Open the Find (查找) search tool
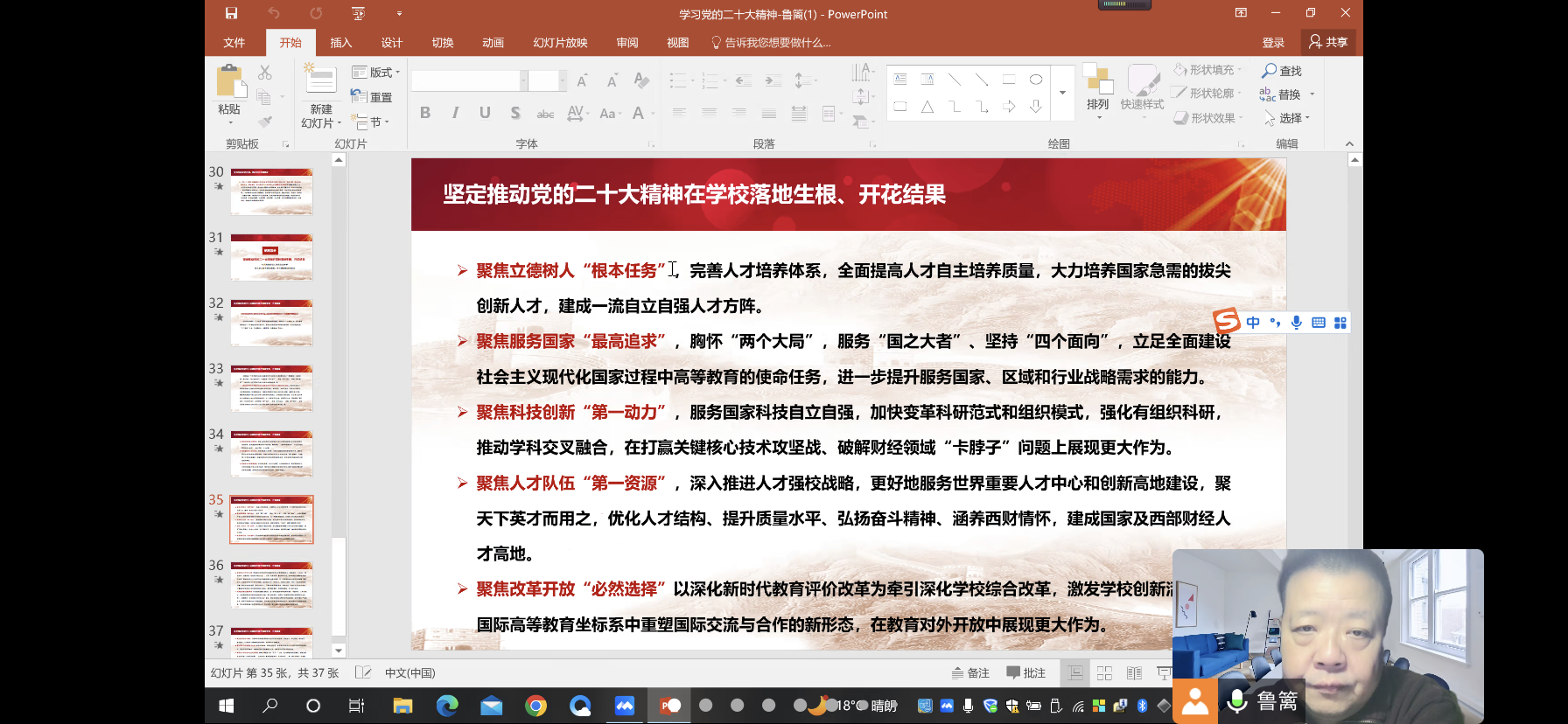1568x724 pixels. [1282, 71]
